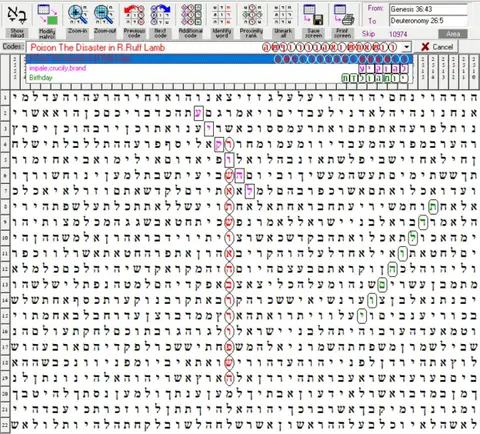The image size is (480, 434).
Task: Select the Identify word icon
Action: click(x=221, y=14)
